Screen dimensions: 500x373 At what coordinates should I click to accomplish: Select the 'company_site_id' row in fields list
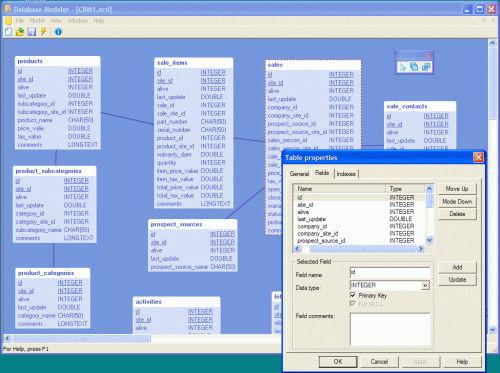click(359, 233)
